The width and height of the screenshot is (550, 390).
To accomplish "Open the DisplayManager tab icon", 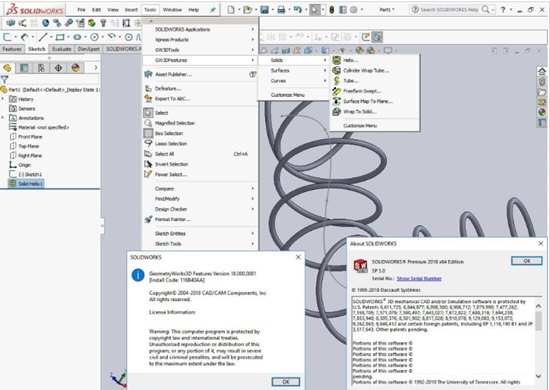I will [75, 68].
